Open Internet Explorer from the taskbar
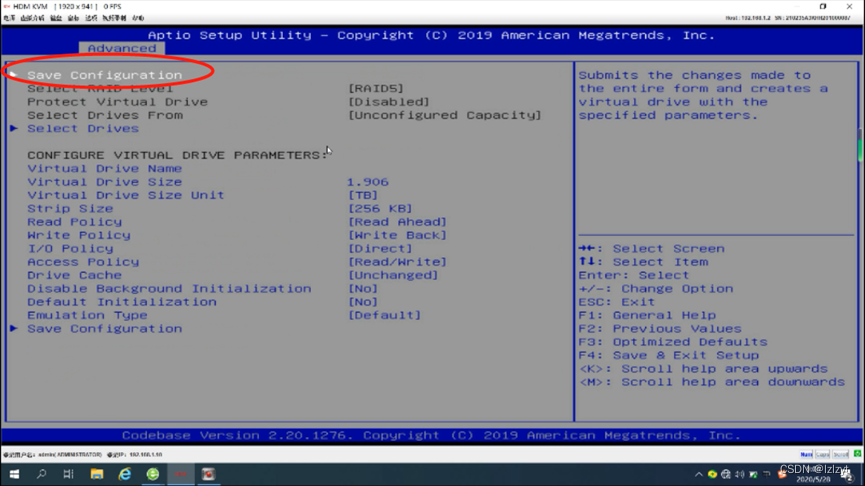 pos(125,474)
